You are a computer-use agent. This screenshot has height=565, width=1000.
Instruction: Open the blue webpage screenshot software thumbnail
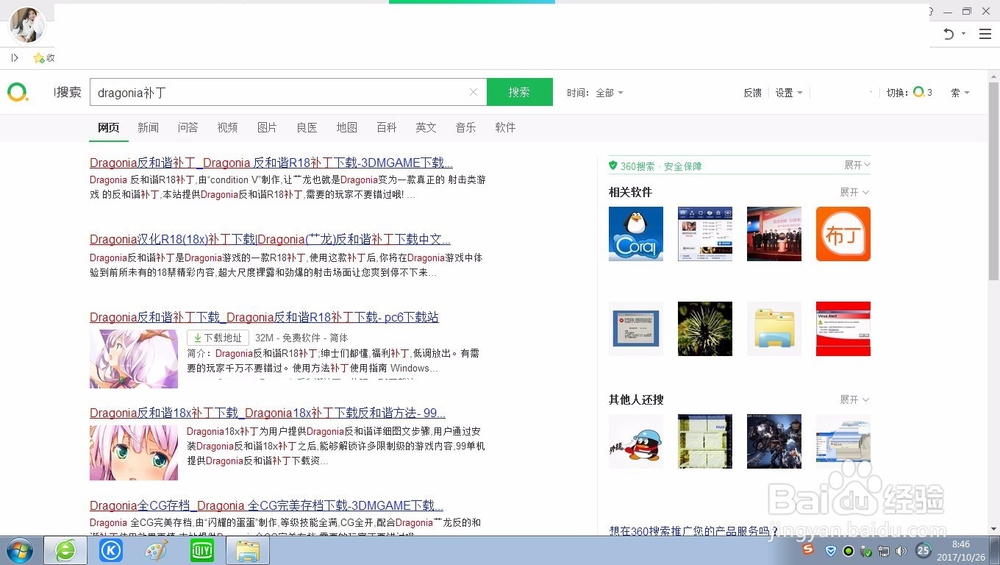tap(705, 233)
